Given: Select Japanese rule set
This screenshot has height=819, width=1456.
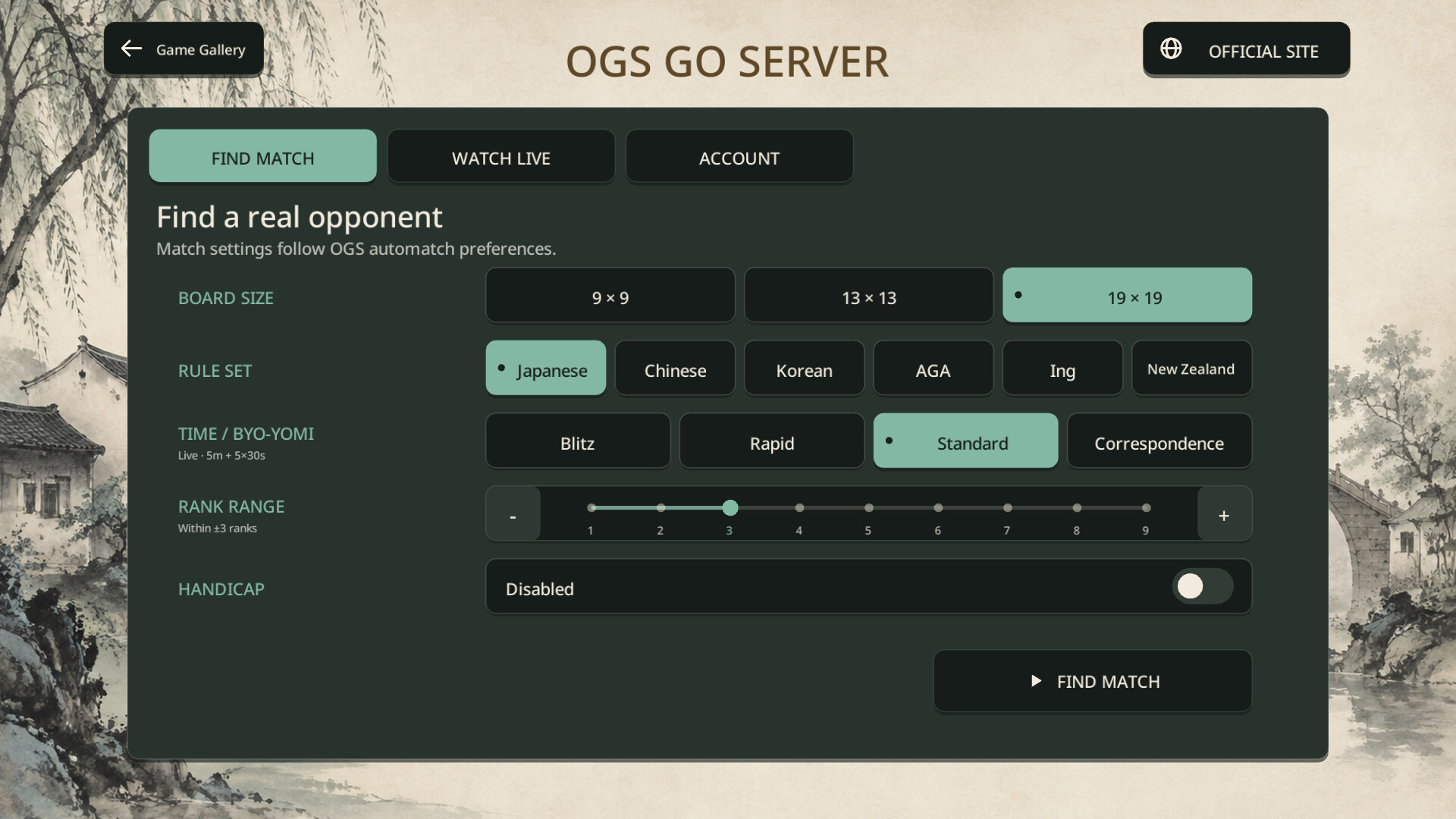Looking at the screenshot, I should (x=546, y=369).
